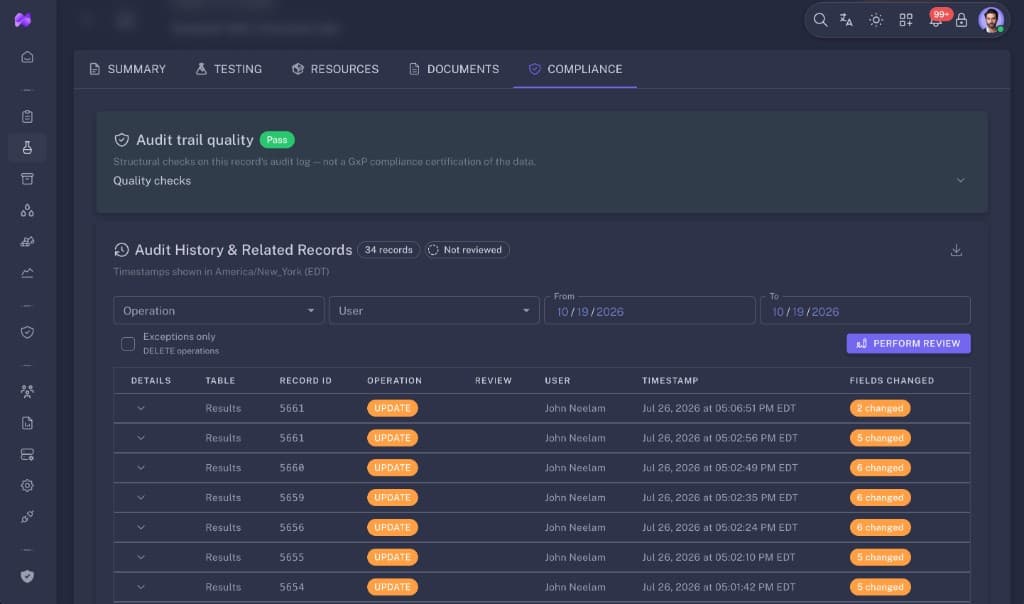Screen dimensions: 1024x604
Task: Download the audit history export icon
Action: (x=956, y=250)
